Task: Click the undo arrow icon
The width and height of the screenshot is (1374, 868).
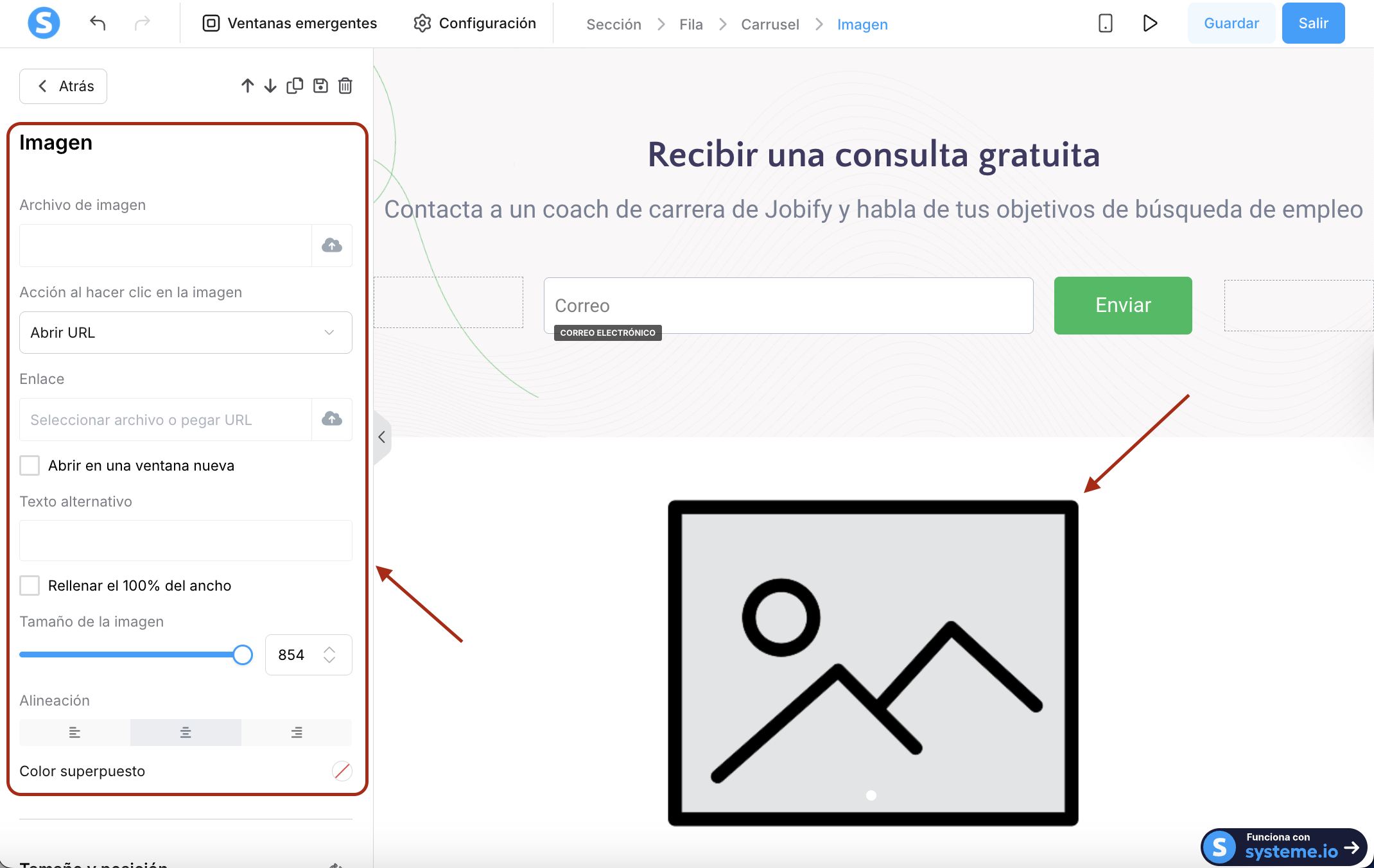Action: (x=98, y=24)
